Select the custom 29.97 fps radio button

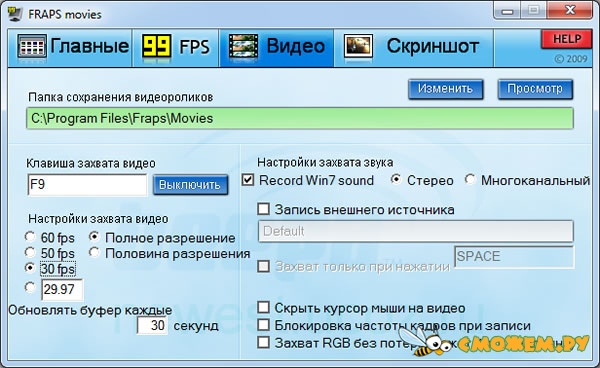point(30,288)
